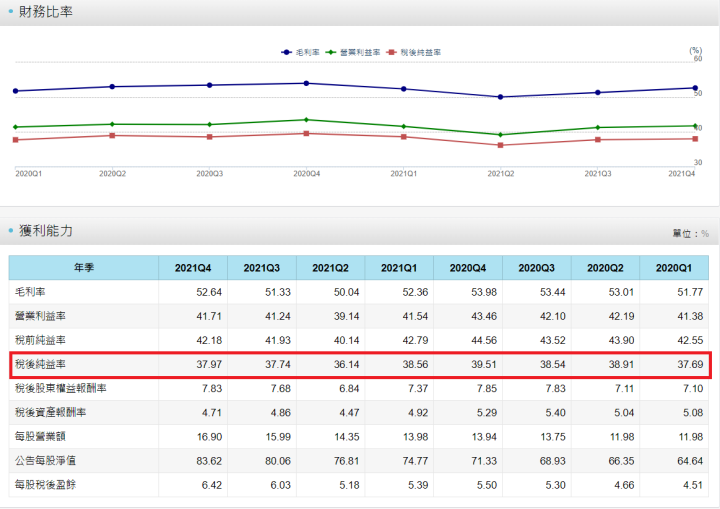The image size is (720, 509).
Task: Click the 營業利益率 green marker at 2021Q2
Action: point(500,134)
